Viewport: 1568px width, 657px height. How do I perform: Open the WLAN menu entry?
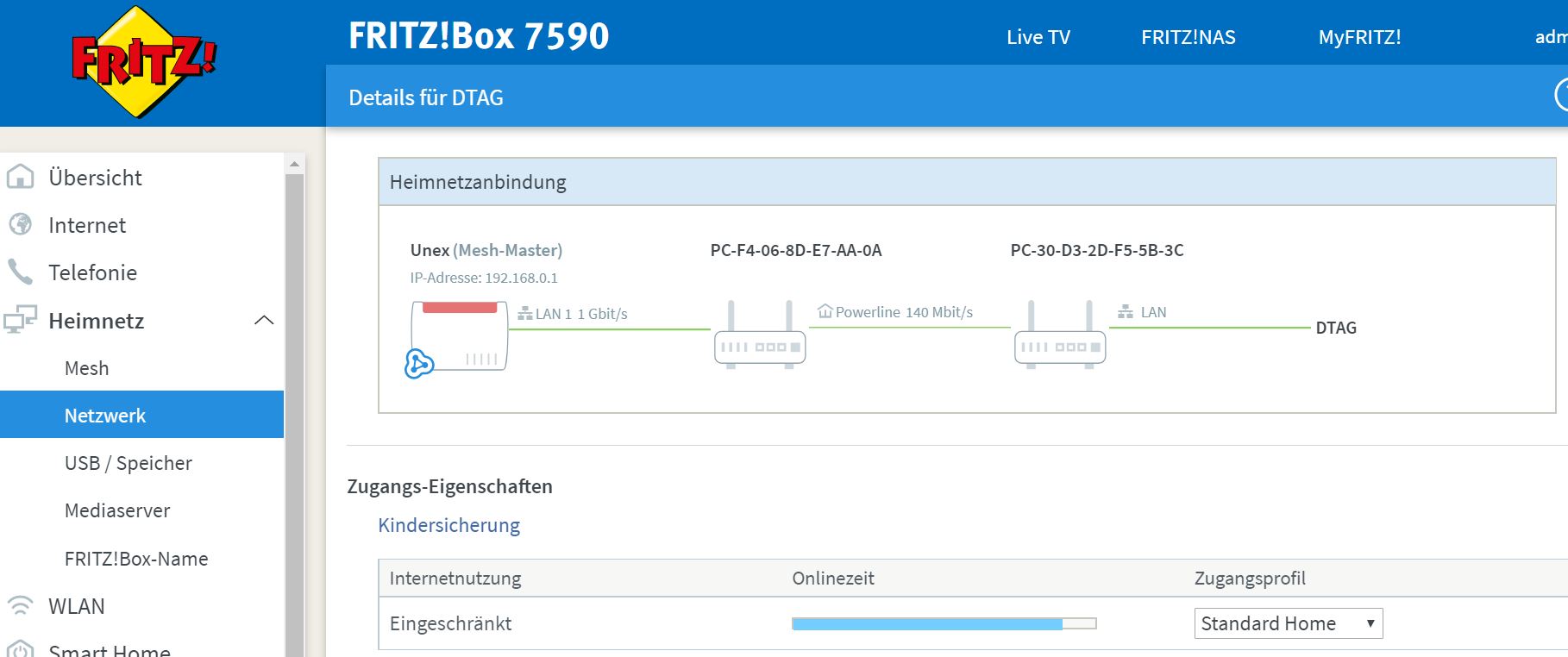(x=77, y=606)
